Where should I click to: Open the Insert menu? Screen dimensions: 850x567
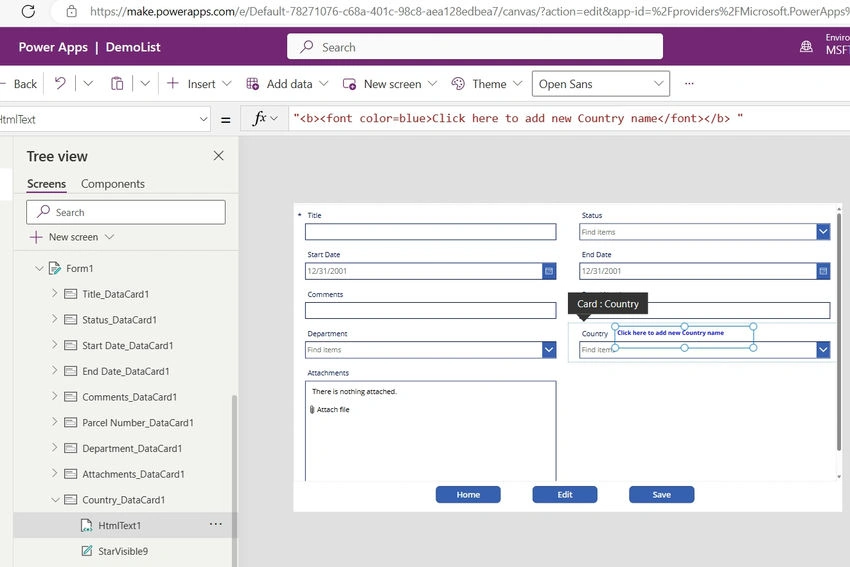point(199,83)
